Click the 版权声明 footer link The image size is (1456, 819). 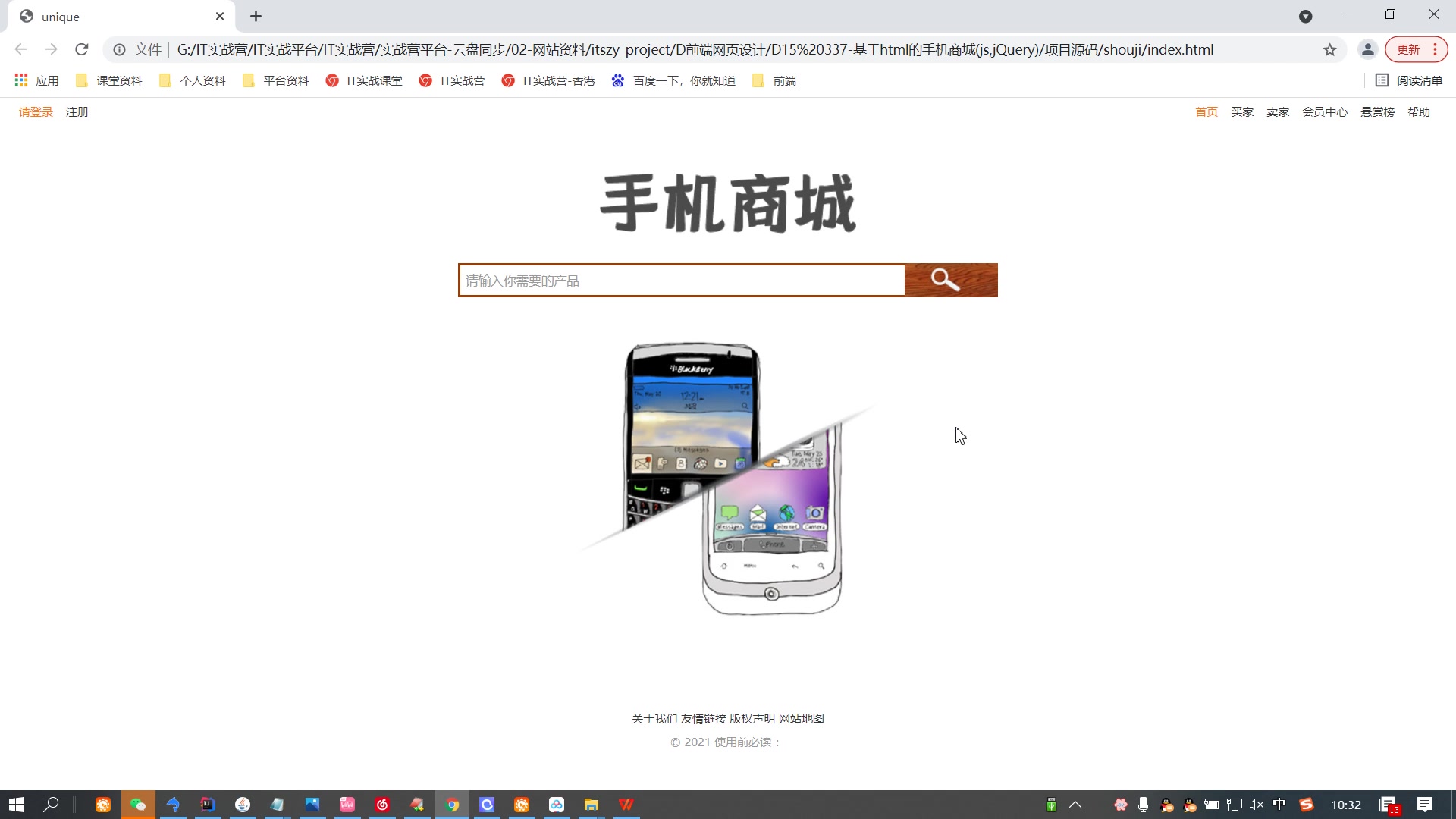point(752,719)
